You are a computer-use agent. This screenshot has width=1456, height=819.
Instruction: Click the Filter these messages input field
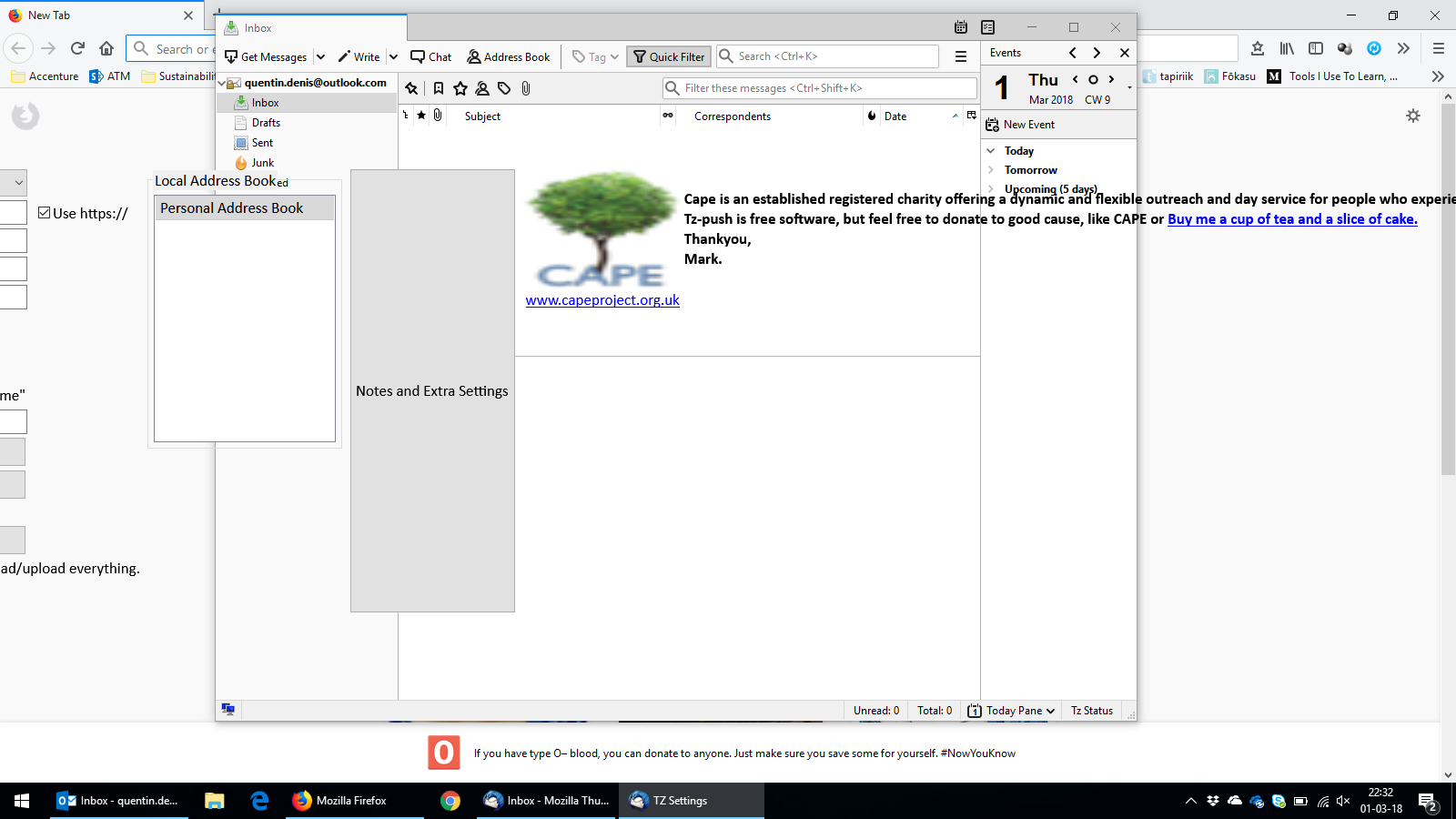pos(820,88)
